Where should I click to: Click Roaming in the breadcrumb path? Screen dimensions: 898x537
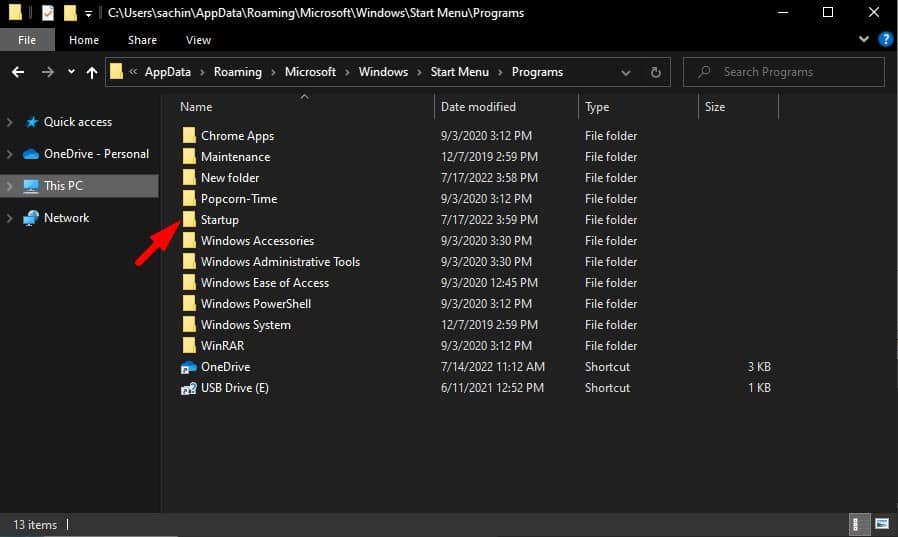tap(238, 72)
